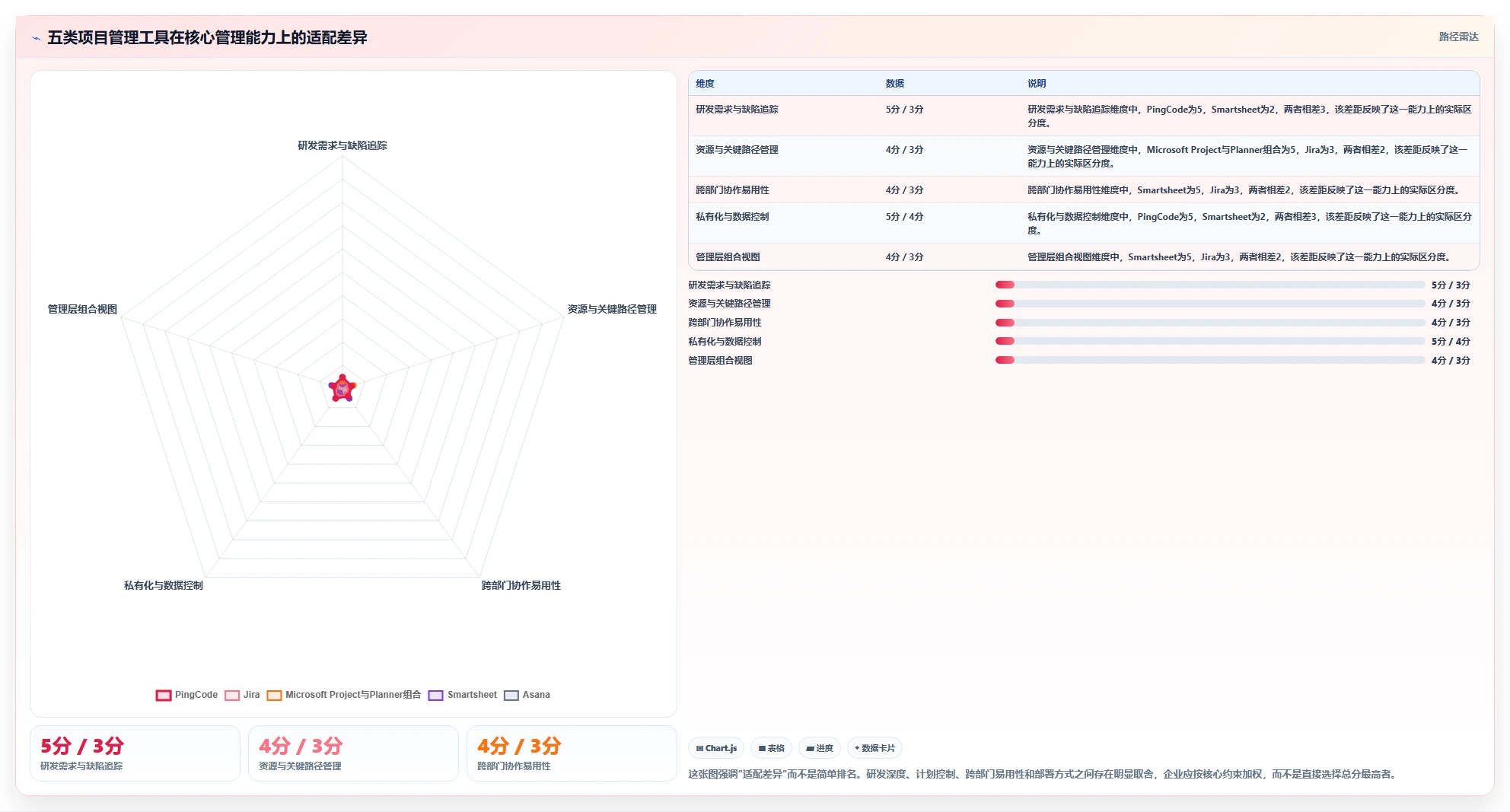Click radar axis label 管理层组合视图
Viewport: 1510px width, 812px height.
click(82, 309)
